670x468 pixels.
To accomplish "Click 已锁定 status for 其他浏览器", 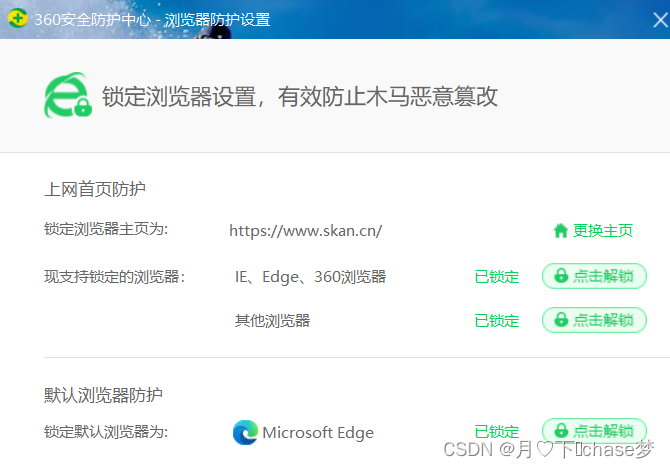I will [x=497, y=321].
